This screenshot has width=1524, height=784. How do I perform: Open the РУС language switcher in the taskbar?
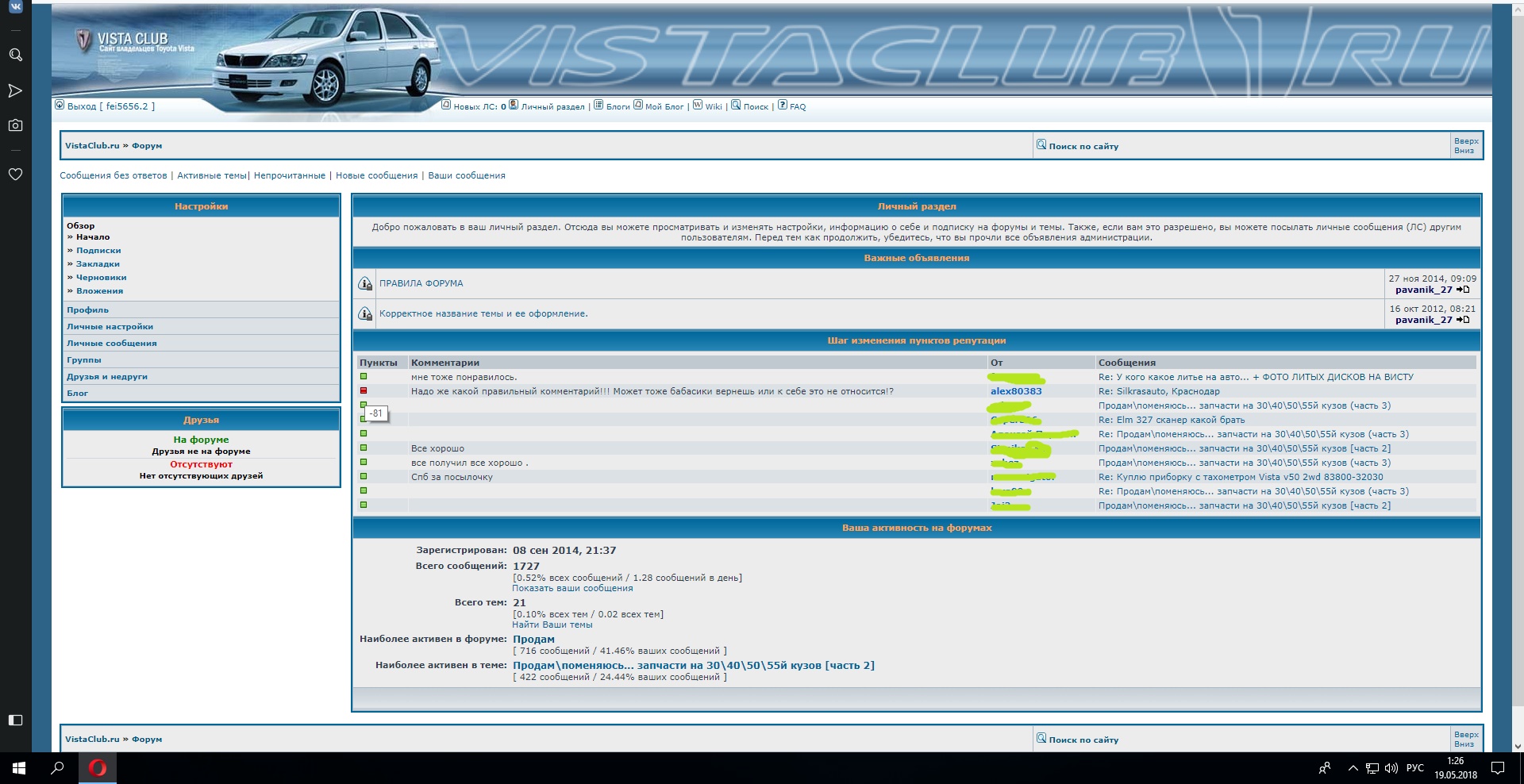(x=1414, y=768)
